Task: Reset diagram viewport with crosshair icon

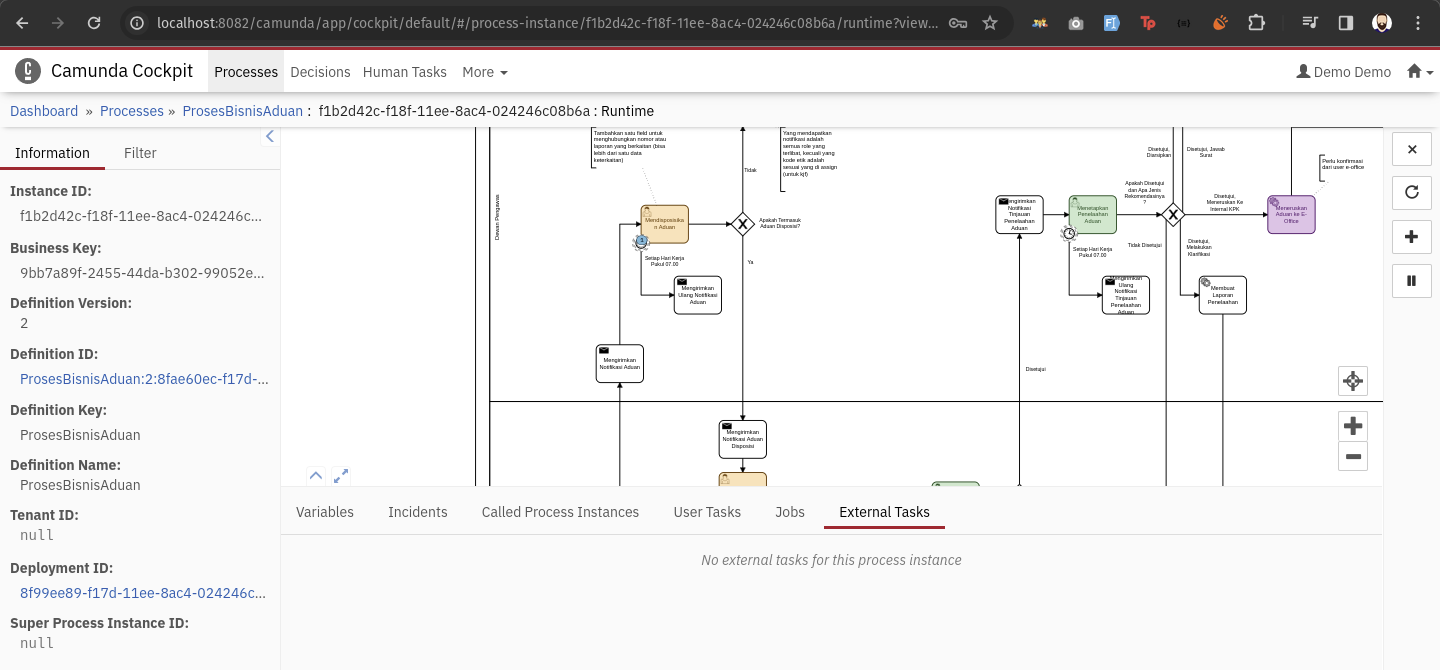Action: 1352,381
